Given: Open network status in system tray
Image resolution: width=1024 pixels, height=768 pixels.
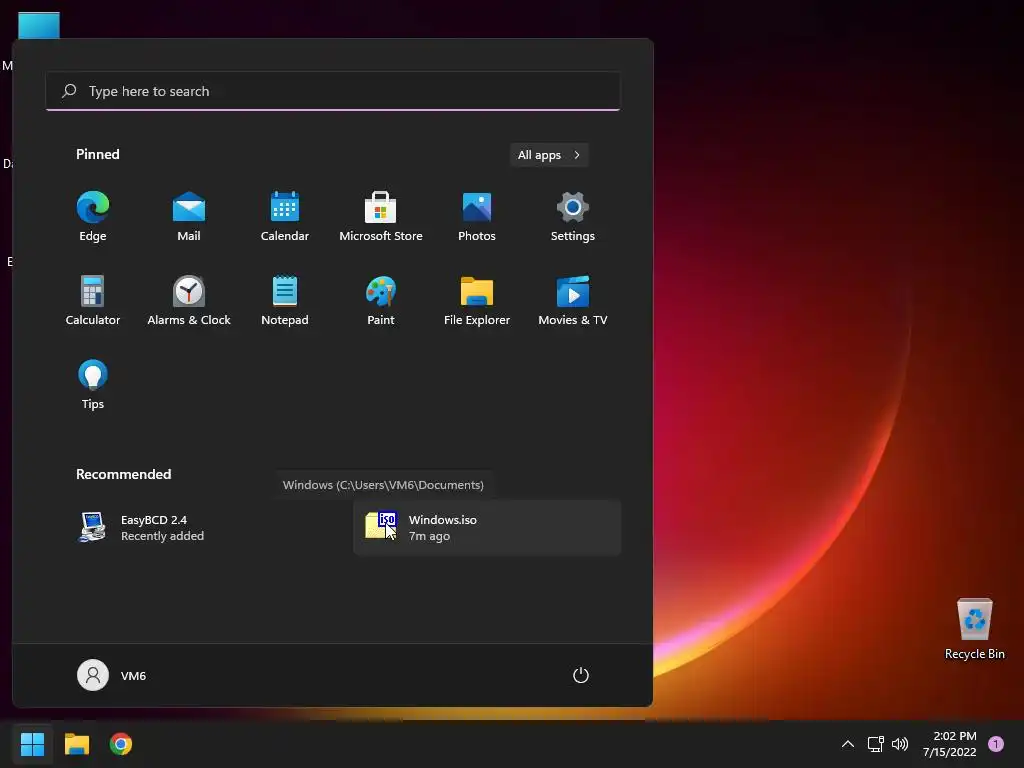Looking at the screenshot, I should 875,744.
